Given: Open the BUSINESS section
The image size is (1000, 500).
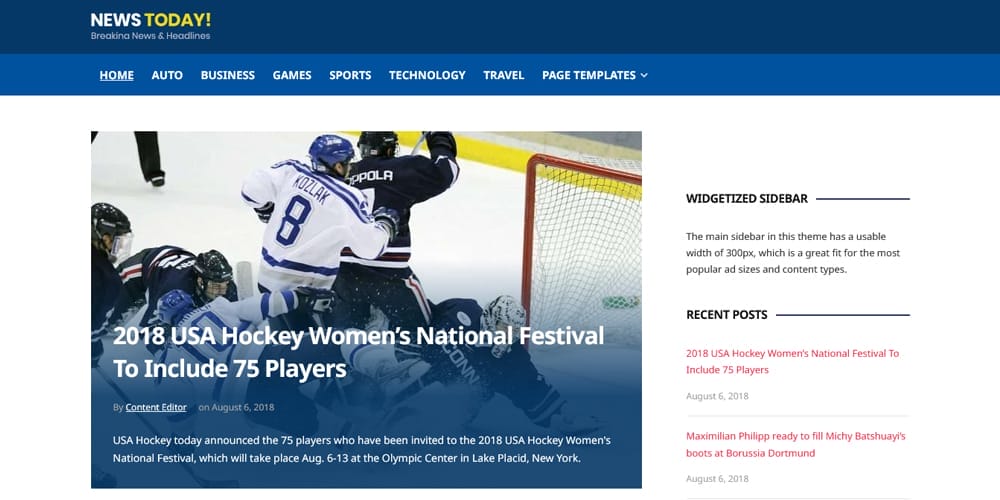Looking at the screenshot, I should 228,75.
